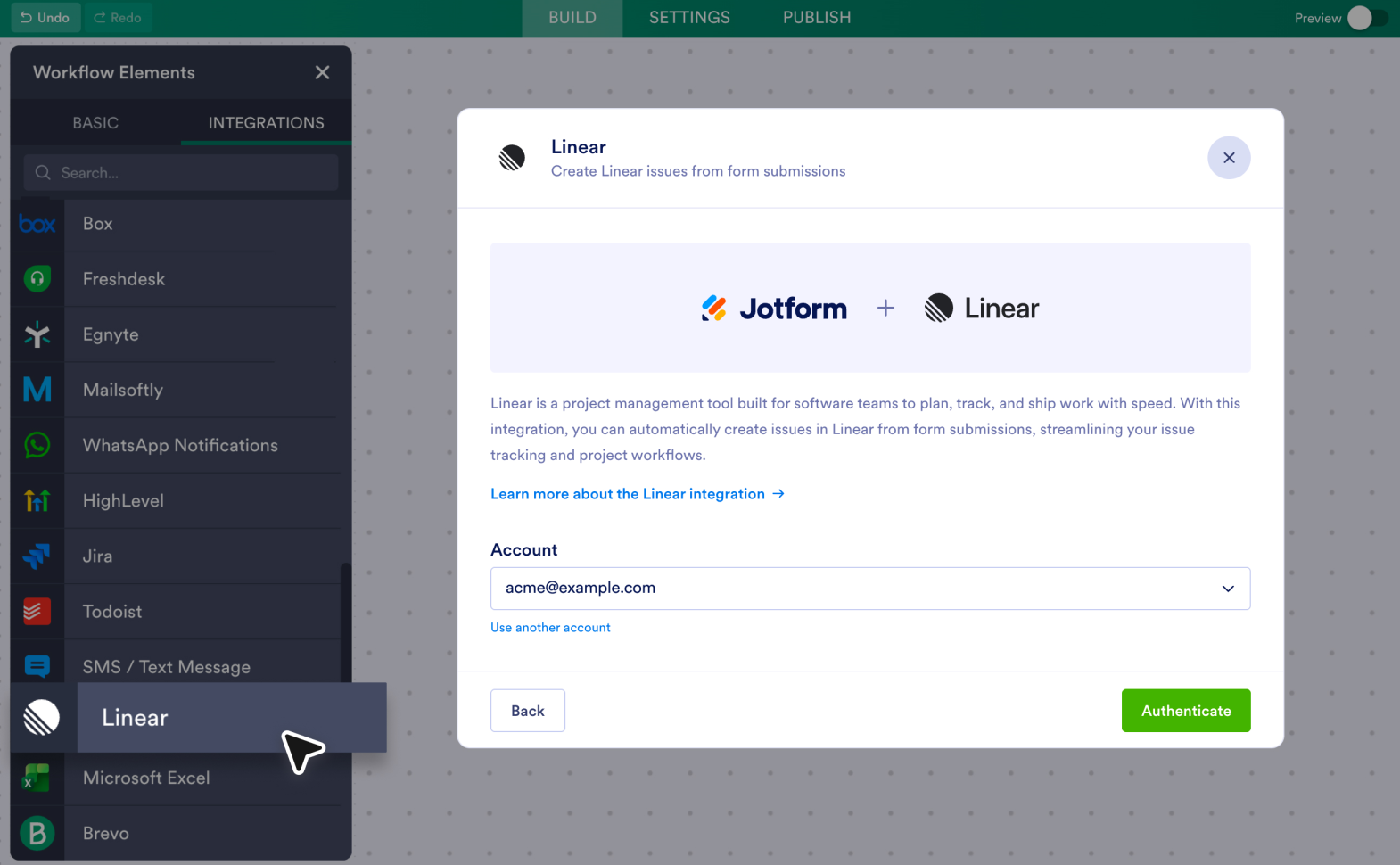Open the Account dropdown
The width and height of the screenshot is (1400, 865).
point(870,589)
